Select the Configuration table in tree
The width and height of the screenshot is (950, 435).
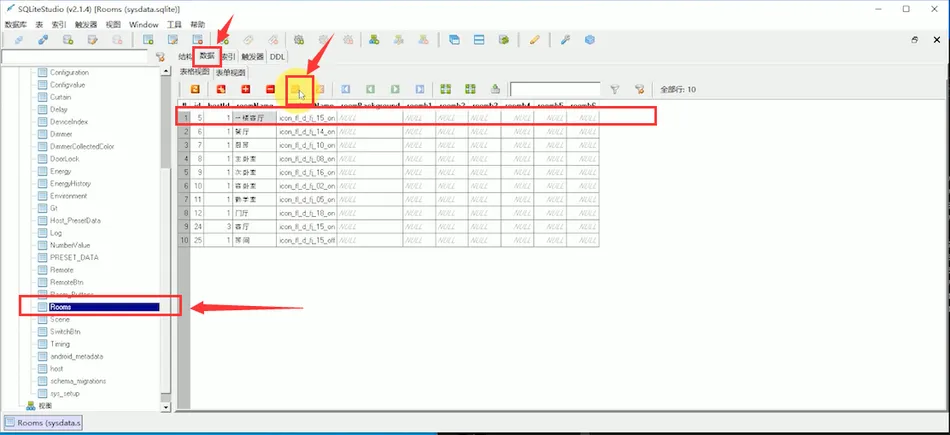tap(69, 72)
